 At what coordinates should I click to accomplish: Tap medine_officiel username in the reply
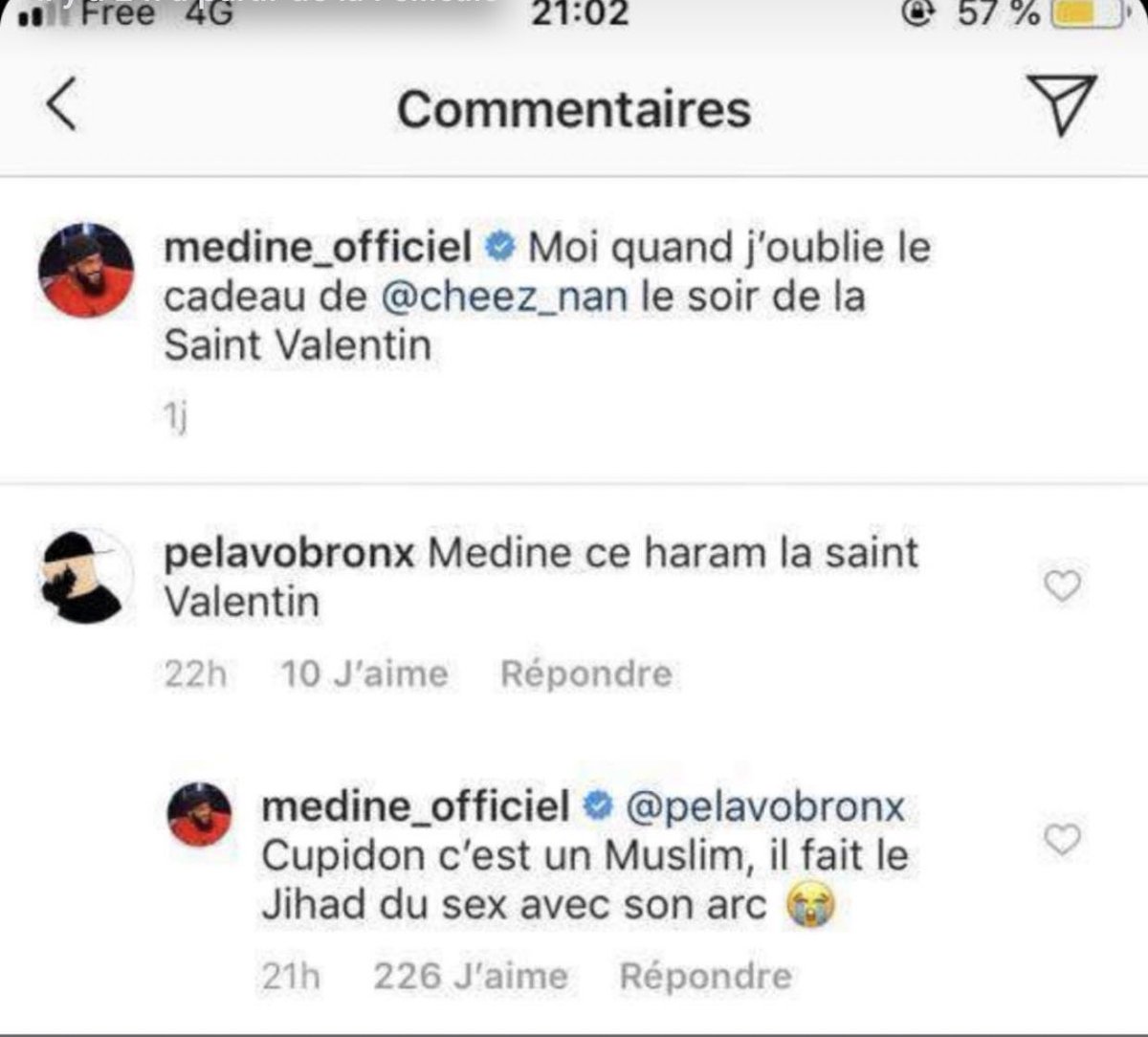pyautogui.click(x=415, y=806)
